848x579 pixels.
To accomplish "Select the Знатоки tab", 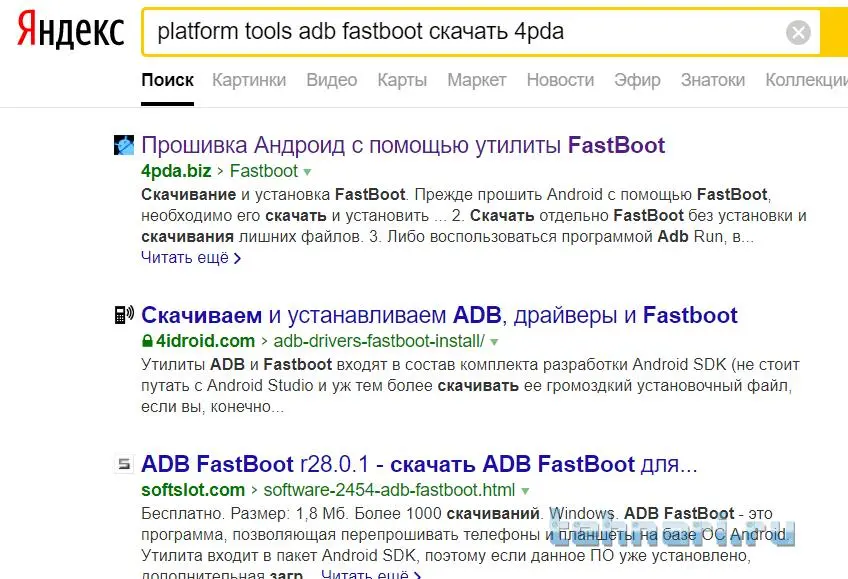I will tap(712, 80).
